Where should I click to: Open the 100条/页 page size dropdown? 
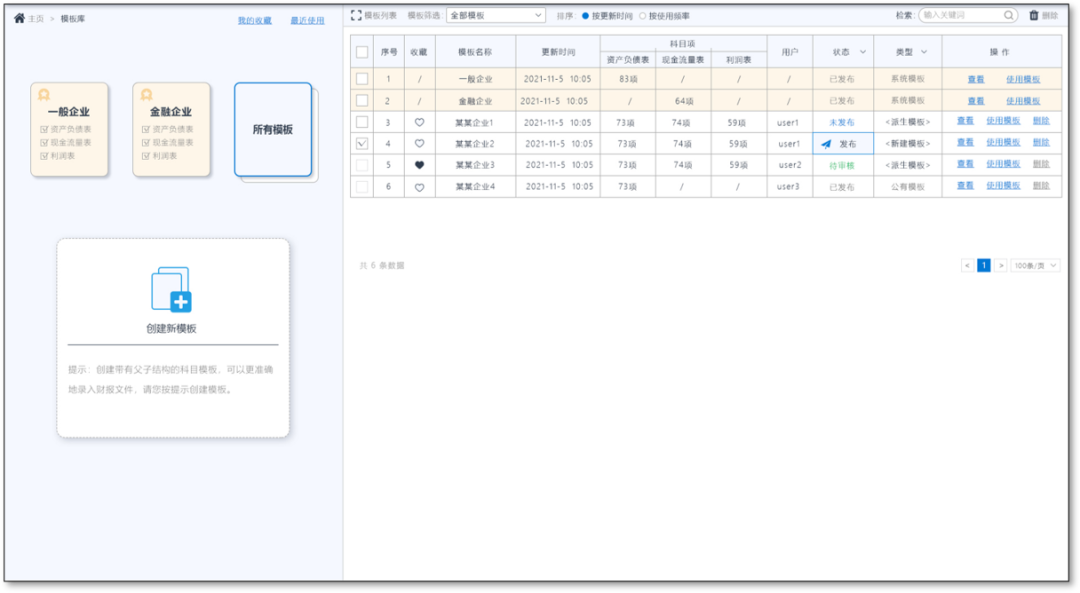tap(1035, 265)
